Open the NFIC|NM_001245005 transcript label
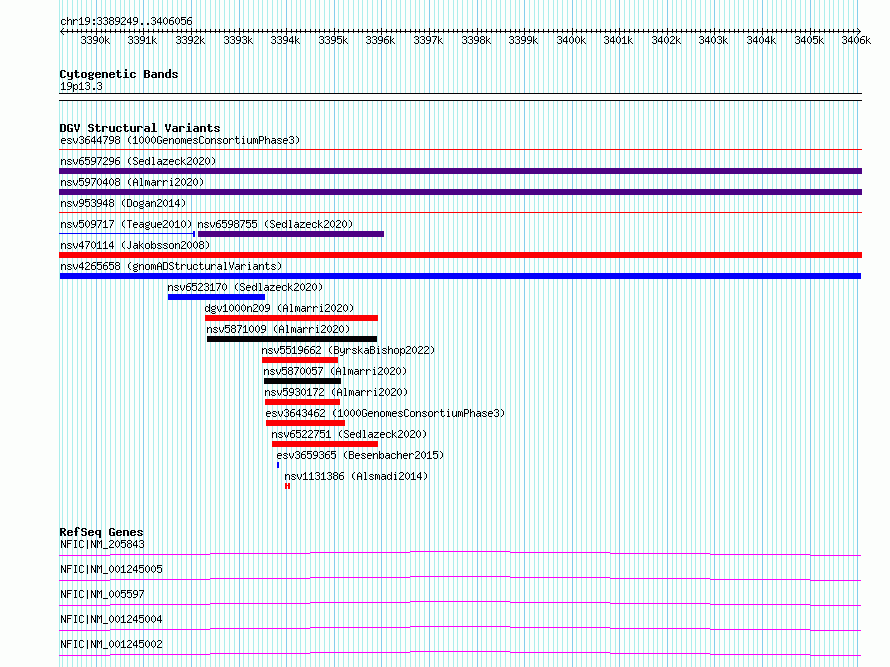 111,569
